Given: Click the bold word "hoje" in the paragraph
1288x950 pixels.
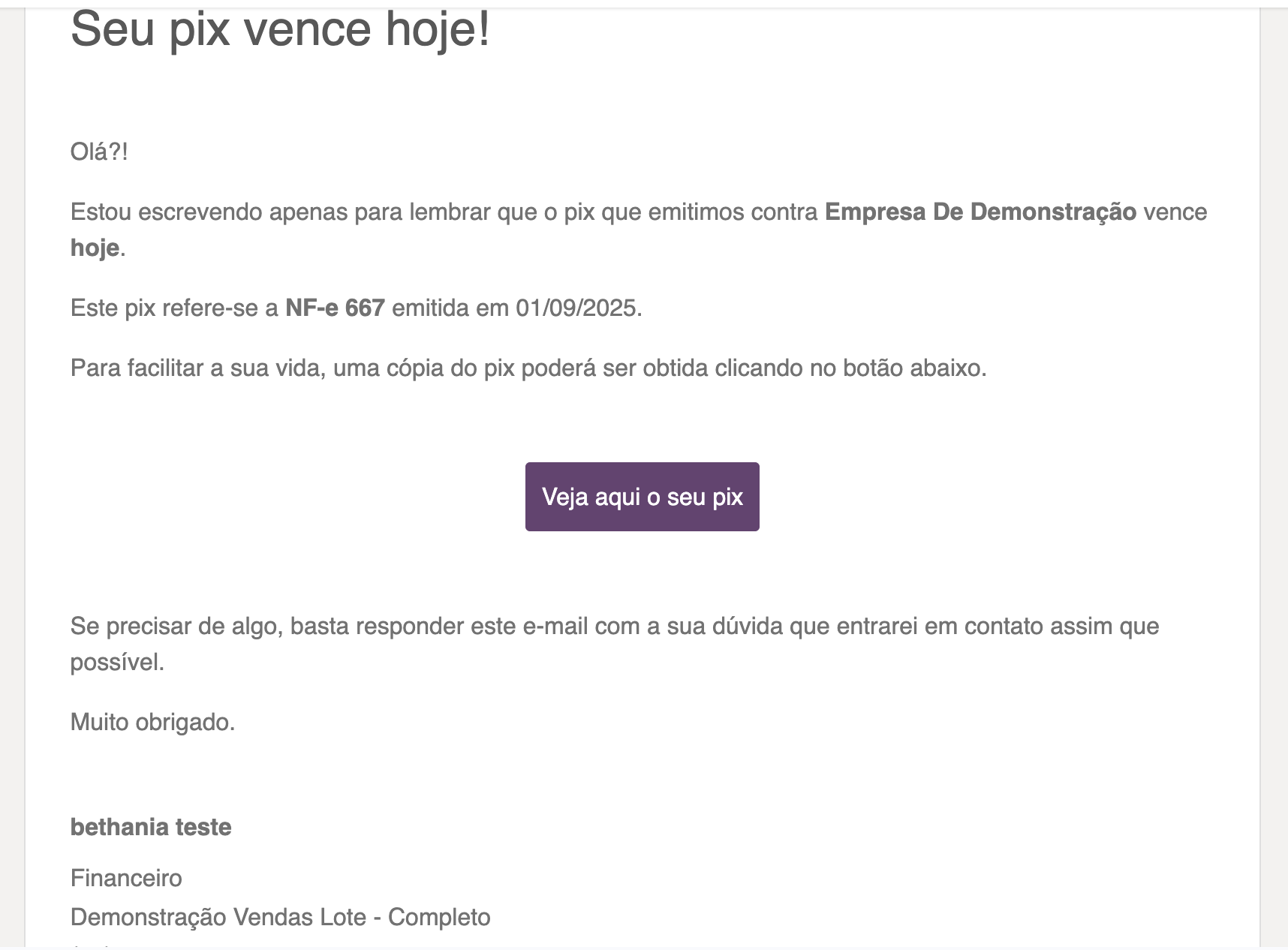Looking at the screenshot, I should 95,248.
